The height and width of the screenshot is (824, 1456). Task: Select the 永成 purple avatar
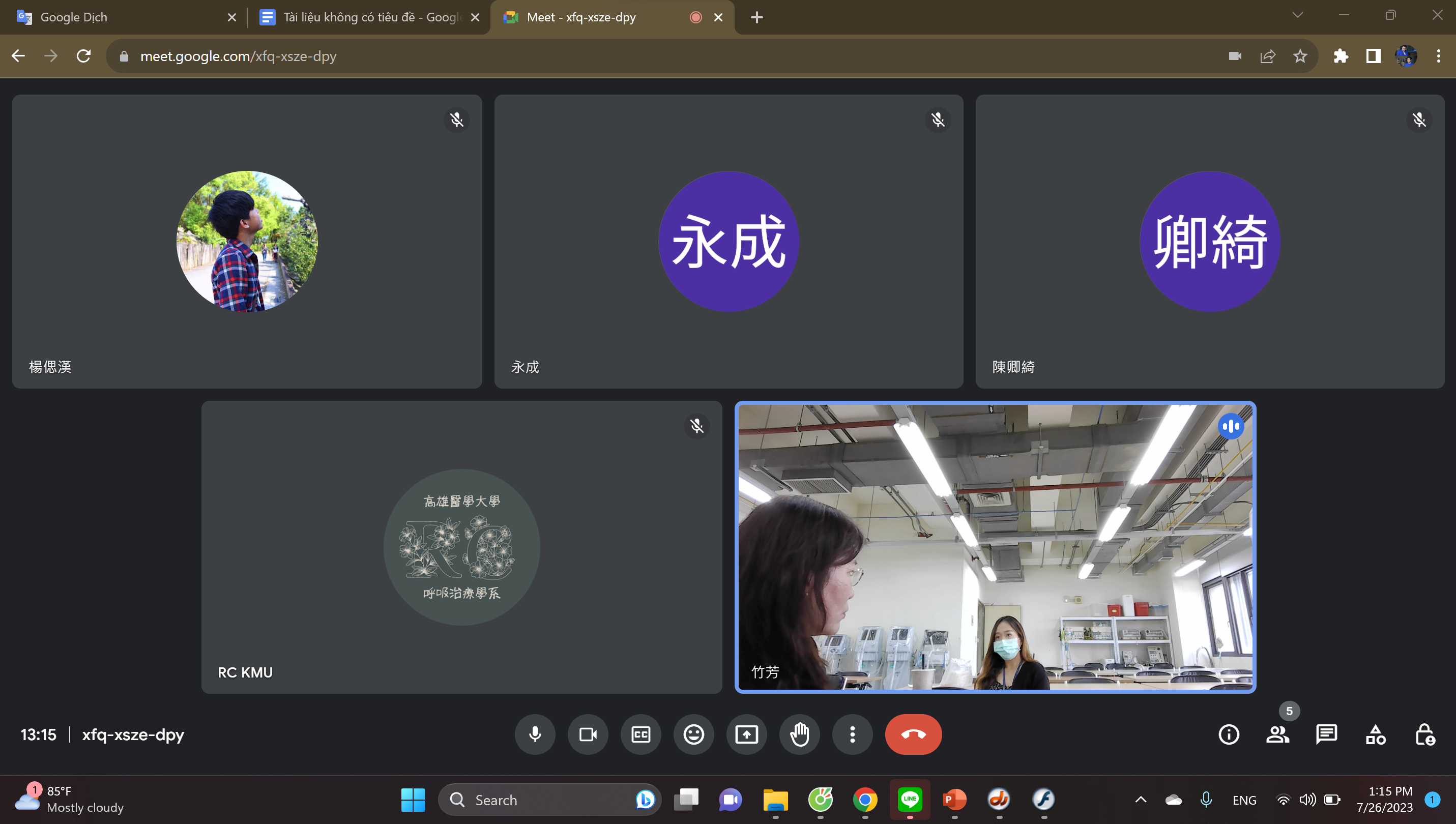point(729,241)
